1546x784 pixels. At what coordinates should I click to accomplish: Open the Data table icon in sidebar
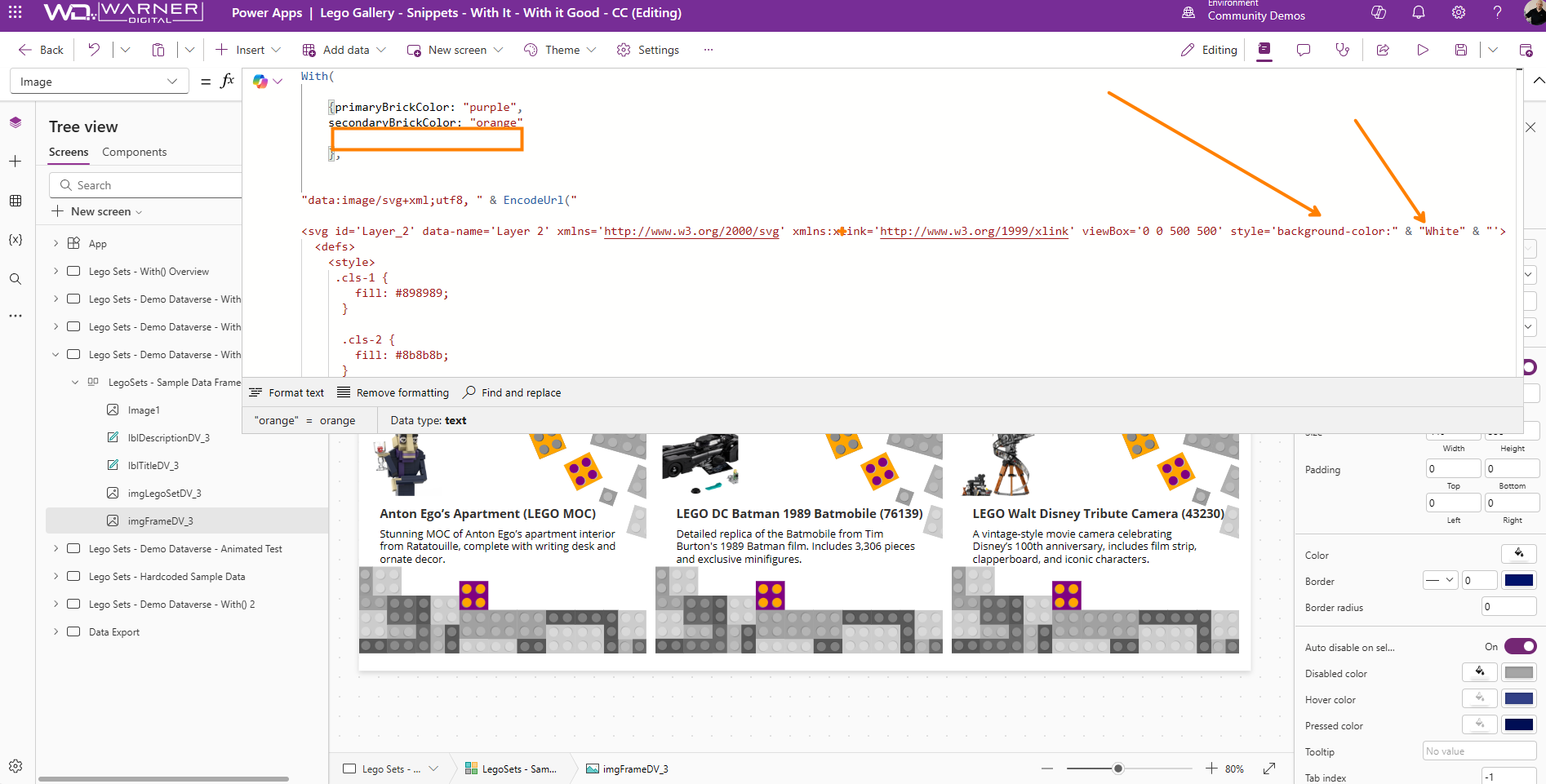tap(16, 201)
